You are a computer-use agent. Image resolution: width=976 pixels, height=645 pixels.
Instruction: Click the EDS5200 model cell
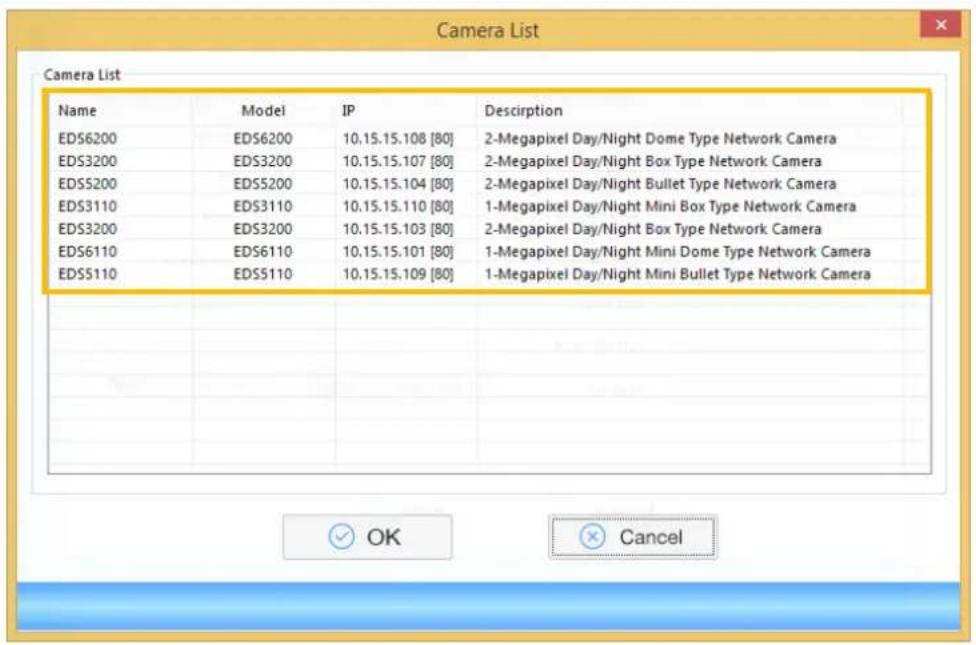pos(263,184)
